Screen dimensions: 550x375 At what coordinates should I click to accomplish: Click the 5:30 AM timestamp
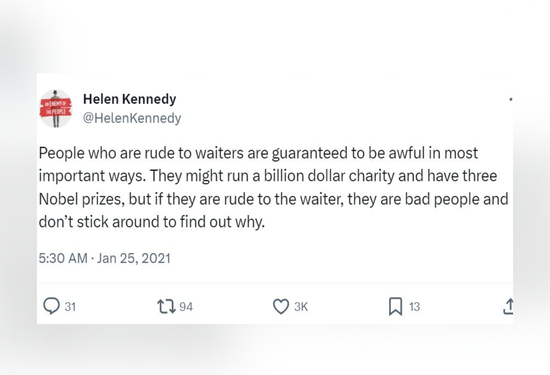point(63,258)
